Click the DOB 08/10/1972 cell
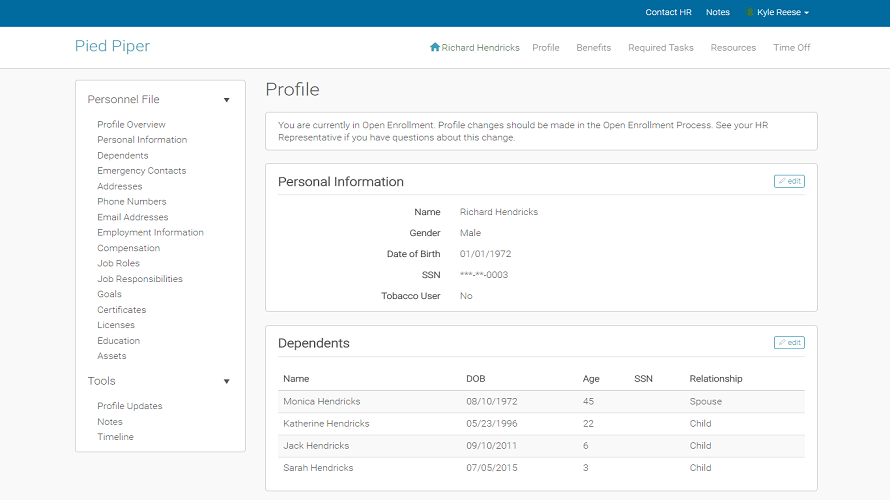Screen dimensions: 890x500 pos(492,401)
